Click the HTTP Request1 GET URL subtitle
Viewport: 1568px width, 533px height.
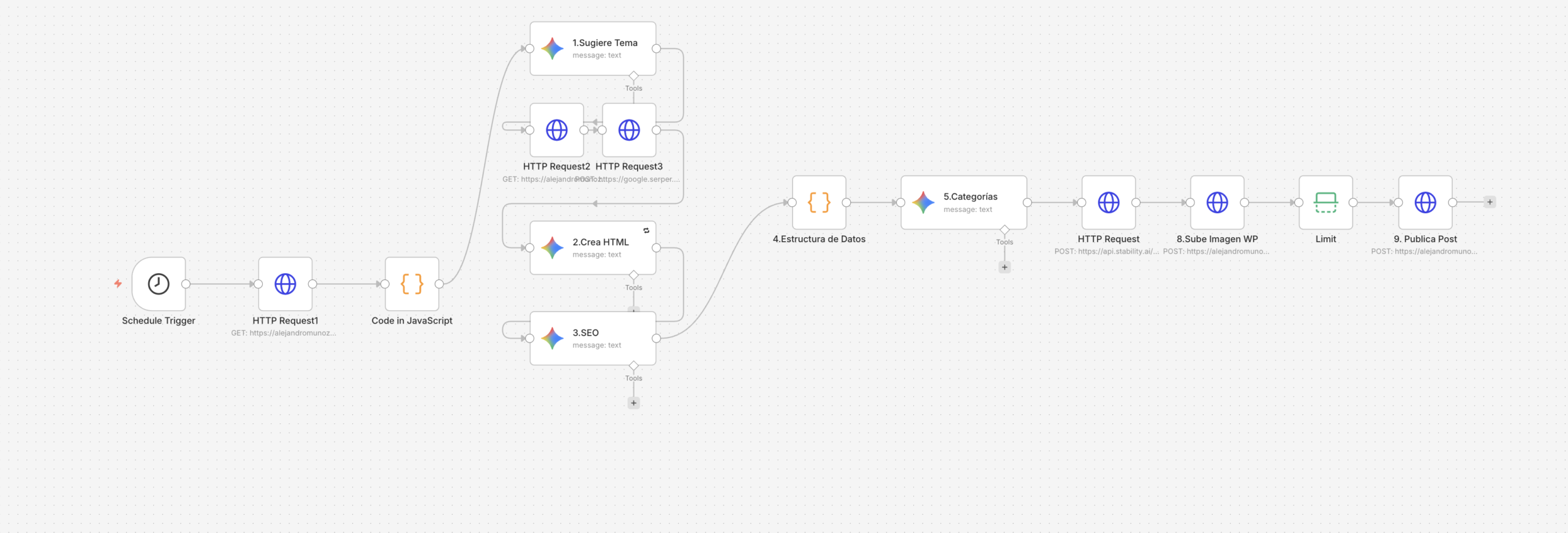(284, 333)
